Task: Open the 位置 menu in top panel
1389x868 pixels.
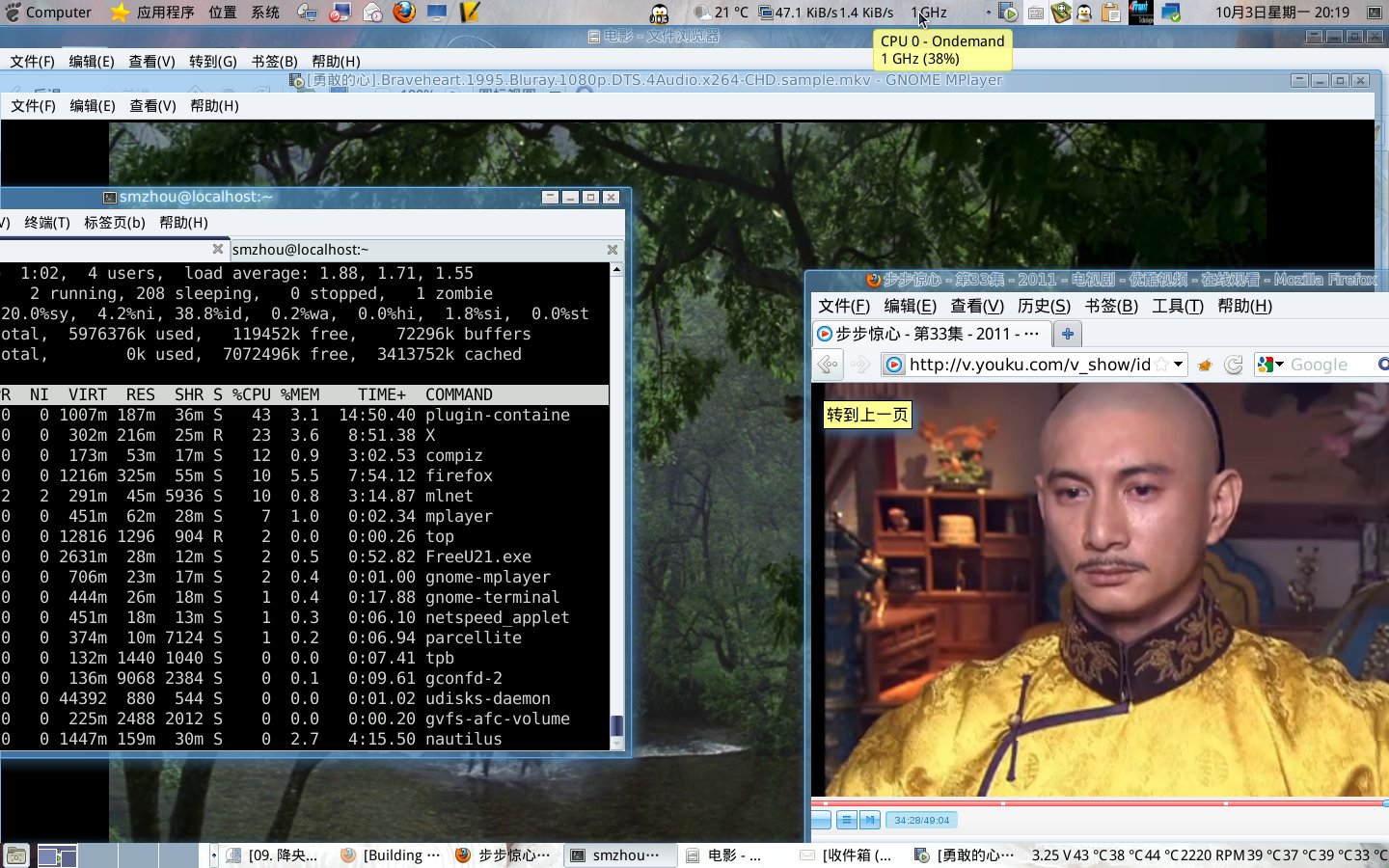Action: point(223,13)
